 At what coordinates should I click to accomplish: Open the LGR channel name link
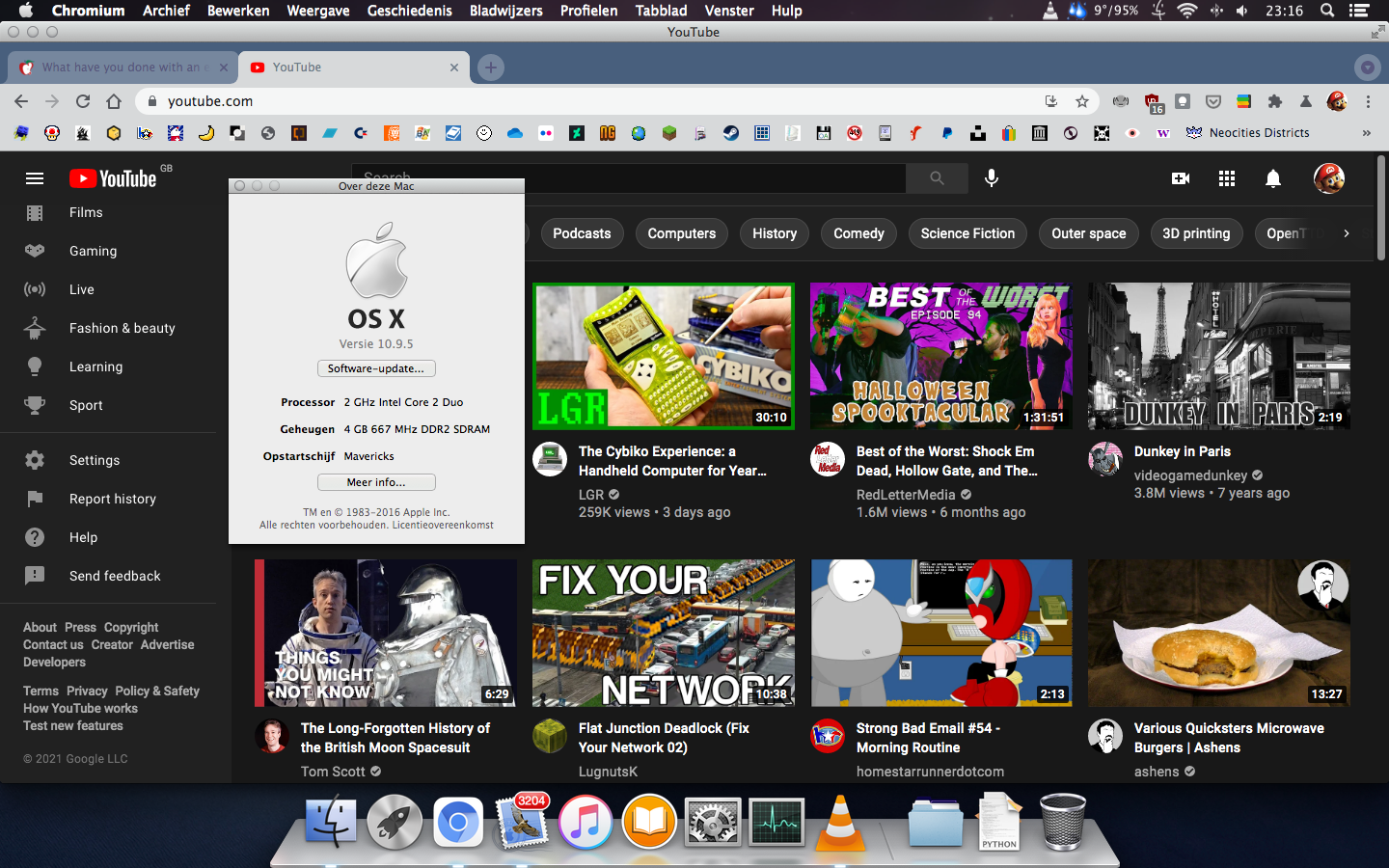coord(591,495)
